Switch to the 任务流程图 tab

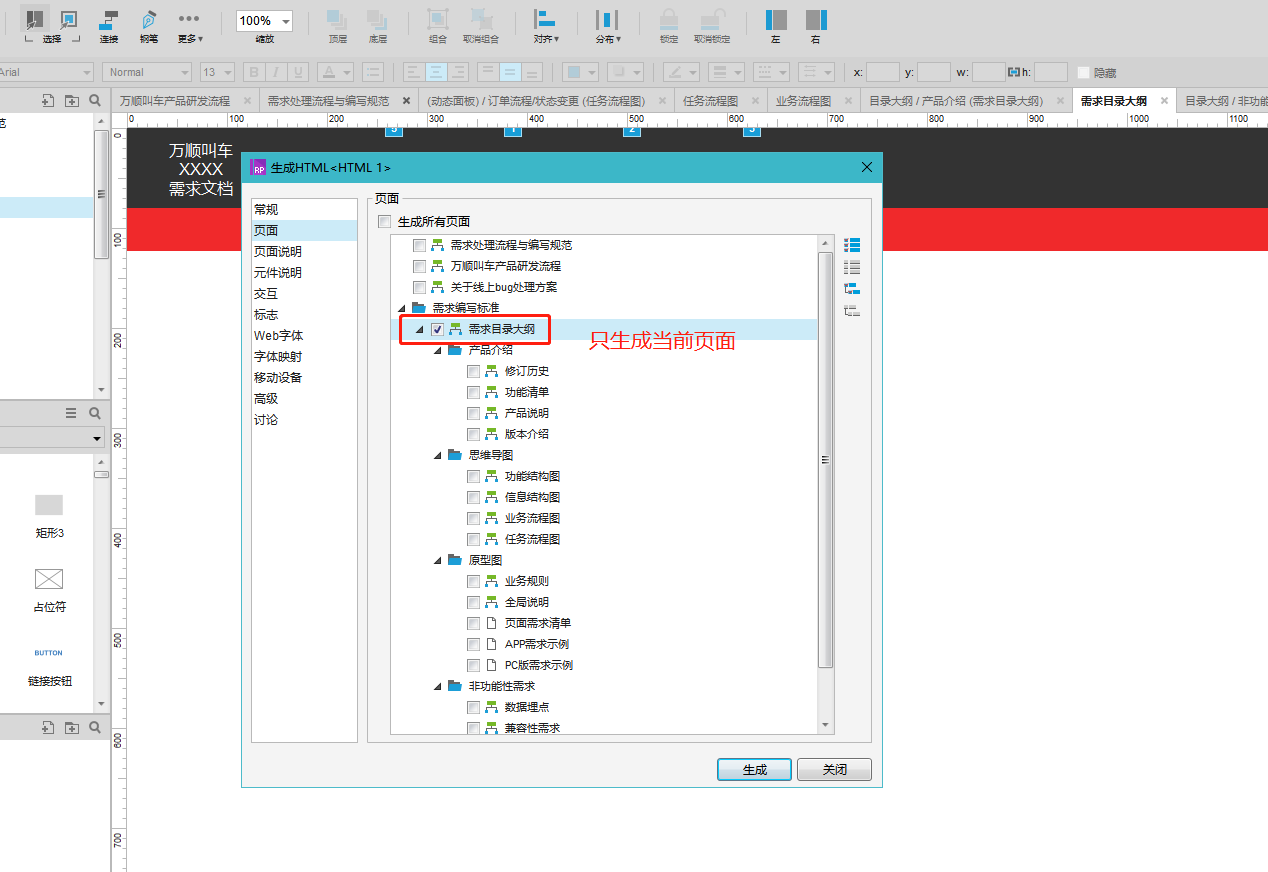pos(710,101)
